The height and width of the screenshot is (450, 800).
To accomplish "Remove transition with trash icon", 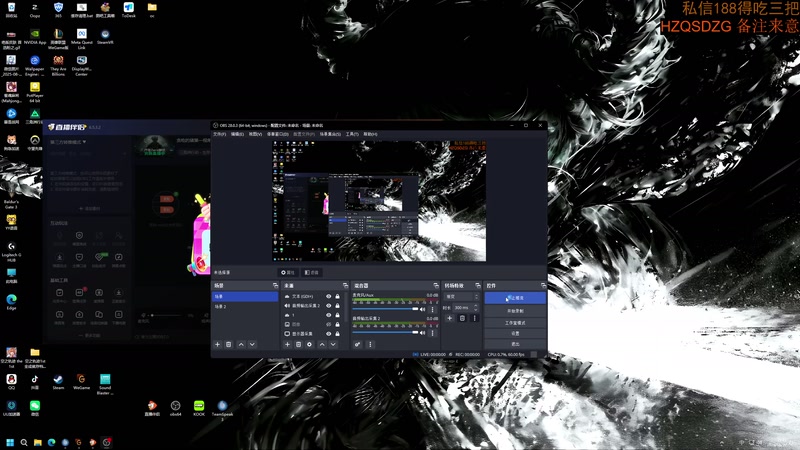I will point(462,318).
